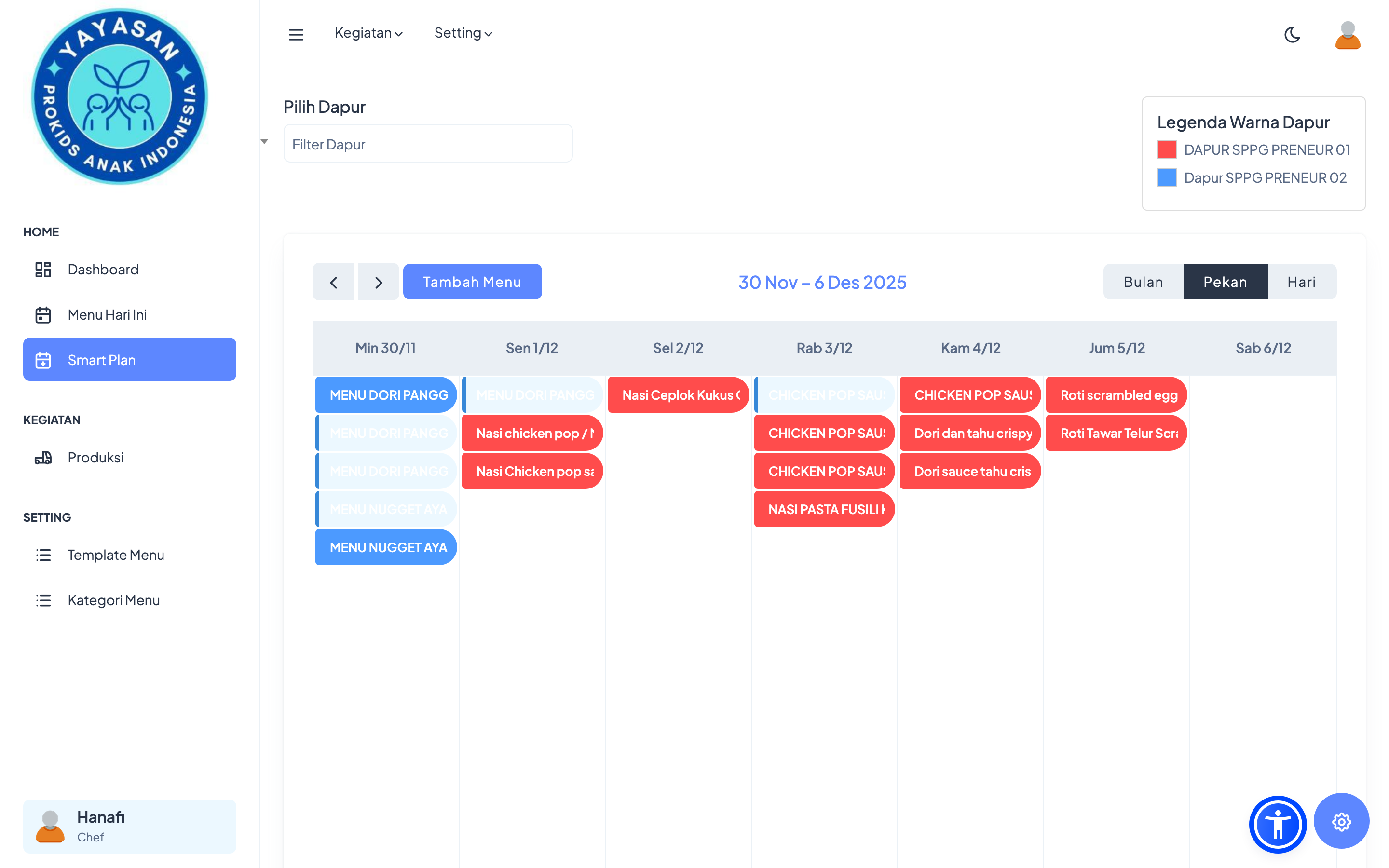Click the Produksi truck icon

tap(43, 458)
